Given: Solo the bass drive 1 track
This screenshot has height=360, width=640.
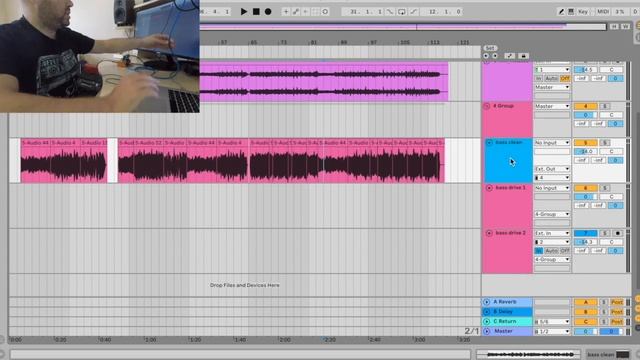Looking at the screenshot, I should coord(605,188).
